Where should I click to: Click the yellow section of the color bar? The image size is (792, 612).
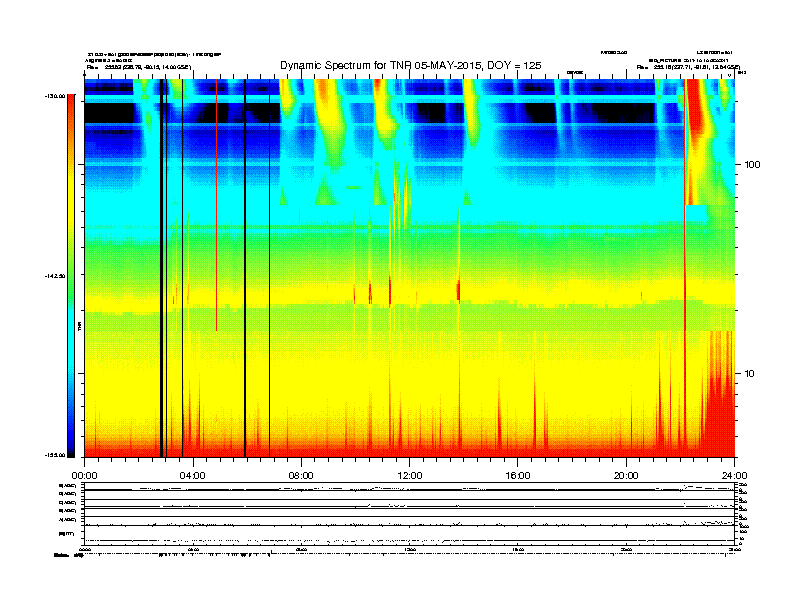[70, 220]
